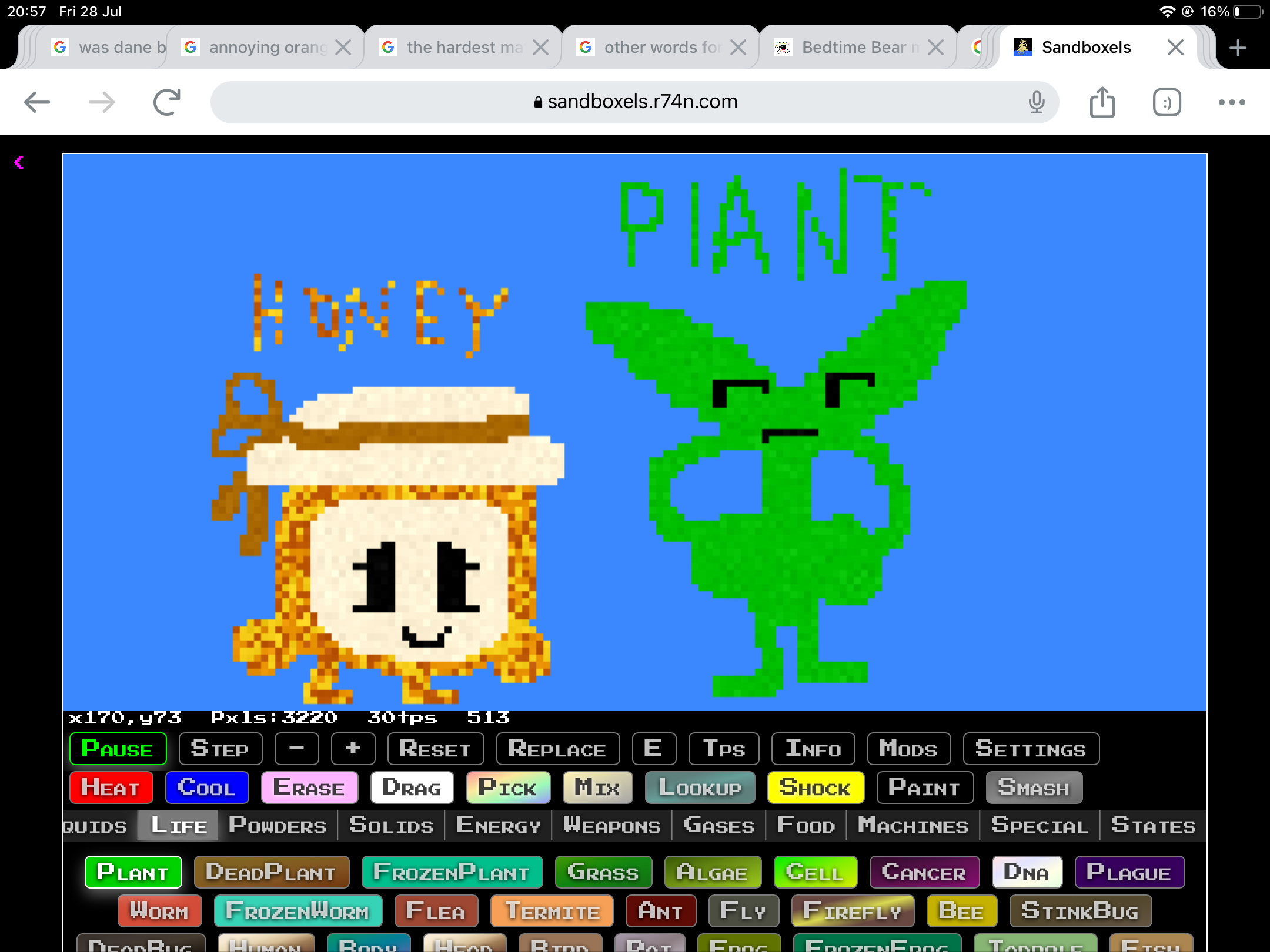Choose the Bee element
This screenshot has width=1270, height=952.
(961, 911)
